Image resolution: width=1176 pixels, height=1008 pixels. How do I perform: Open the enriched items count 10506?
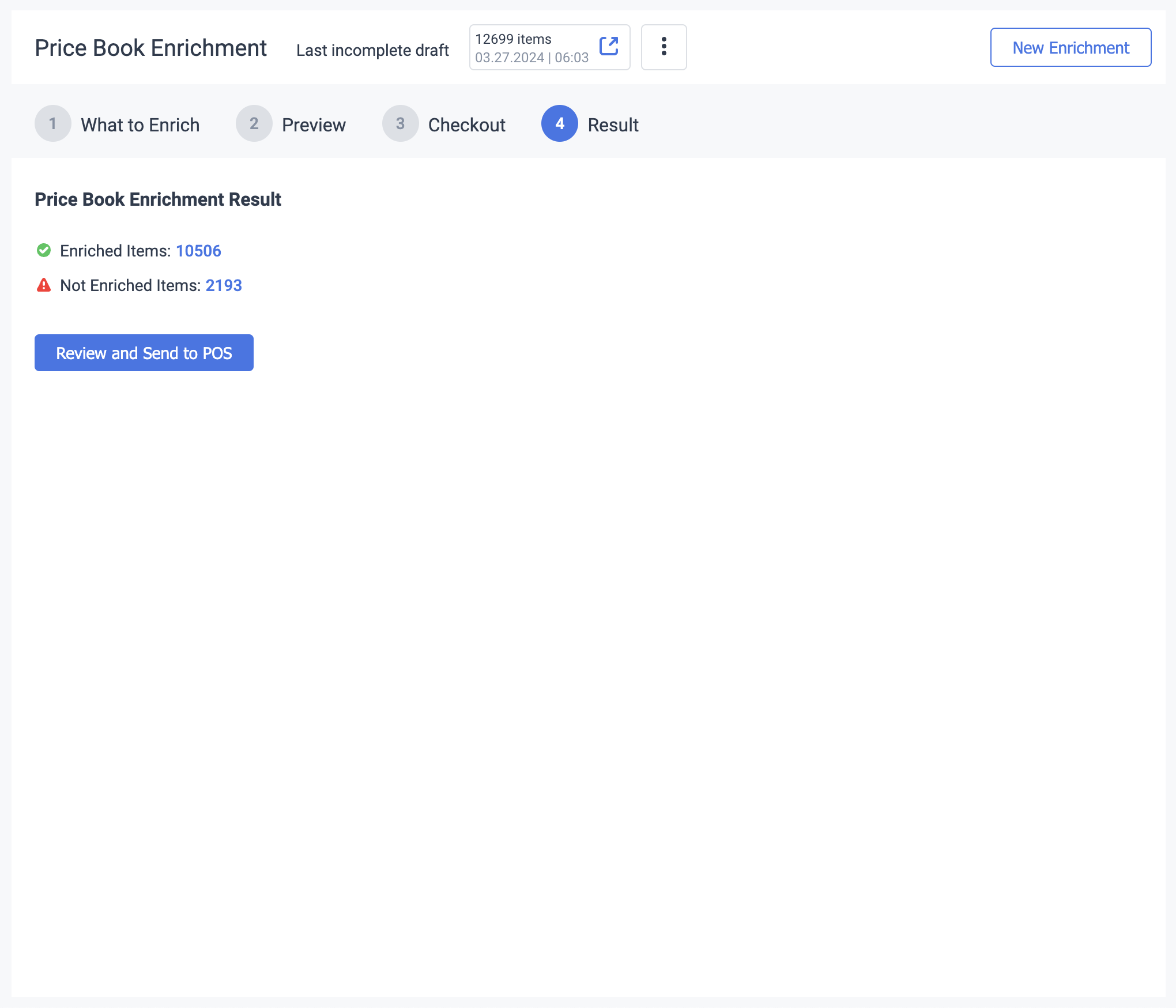[198, 251]
